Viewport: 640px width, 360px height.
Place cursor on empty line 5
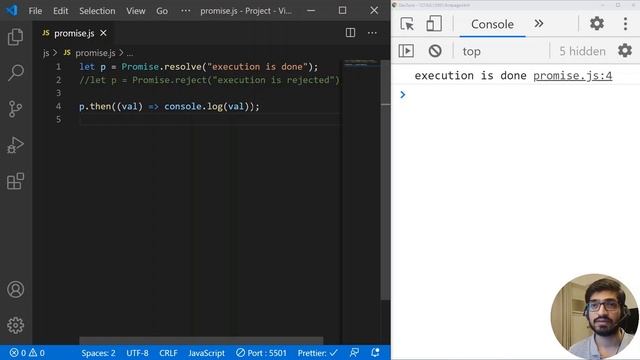point(208,119)
